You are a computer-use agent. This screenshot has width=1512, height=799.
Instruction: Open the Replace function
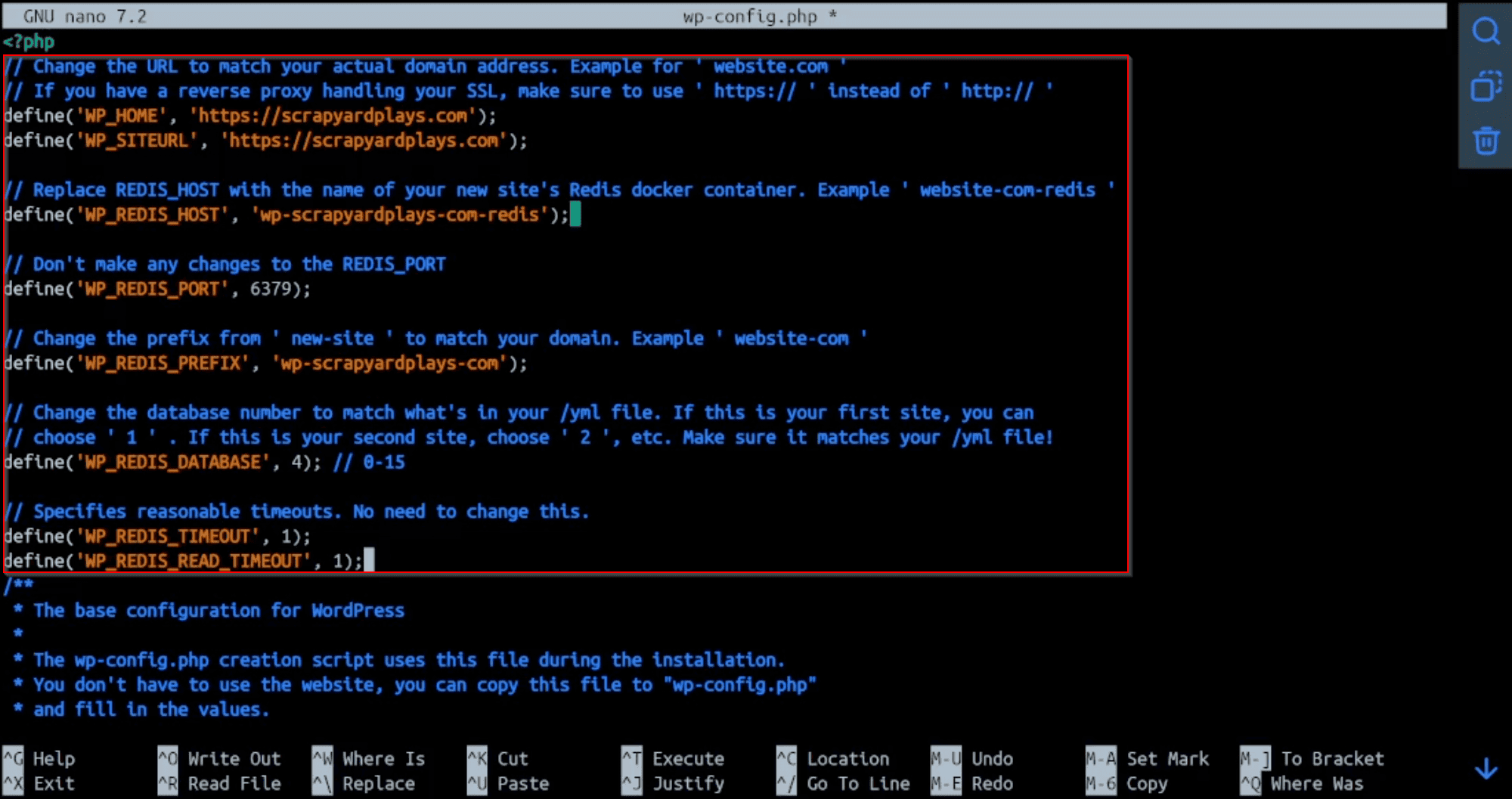[x=380, y=783]
